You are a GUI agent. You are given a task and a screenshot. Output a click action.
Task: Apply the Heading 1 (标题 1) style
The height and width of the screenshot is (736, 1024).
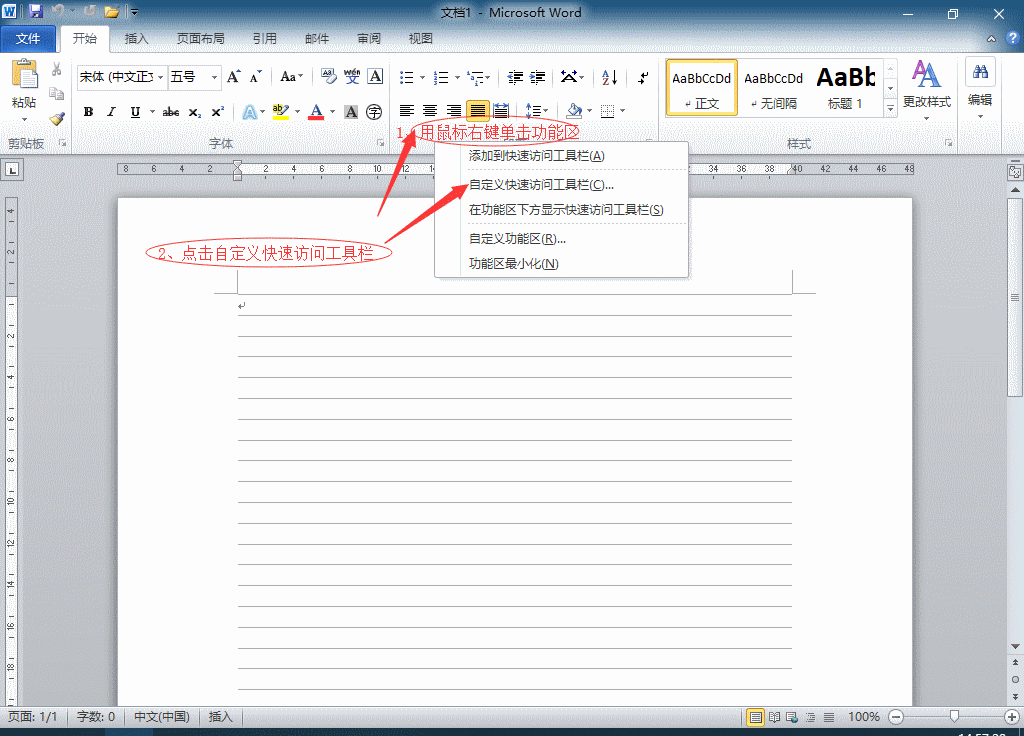(x=845, y=88)
